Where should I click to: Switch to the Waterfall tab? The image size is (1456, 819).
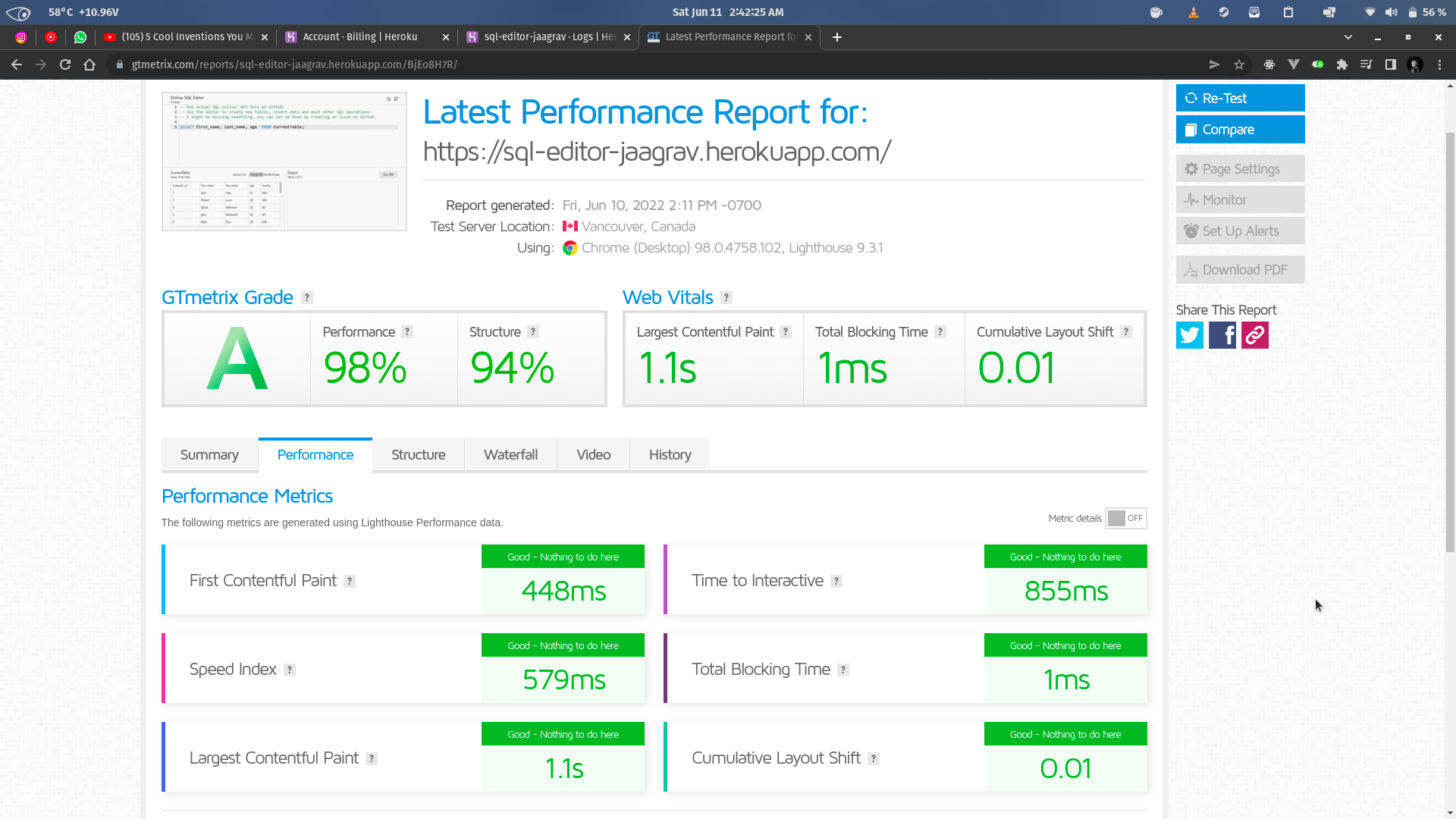click(510, 454)
